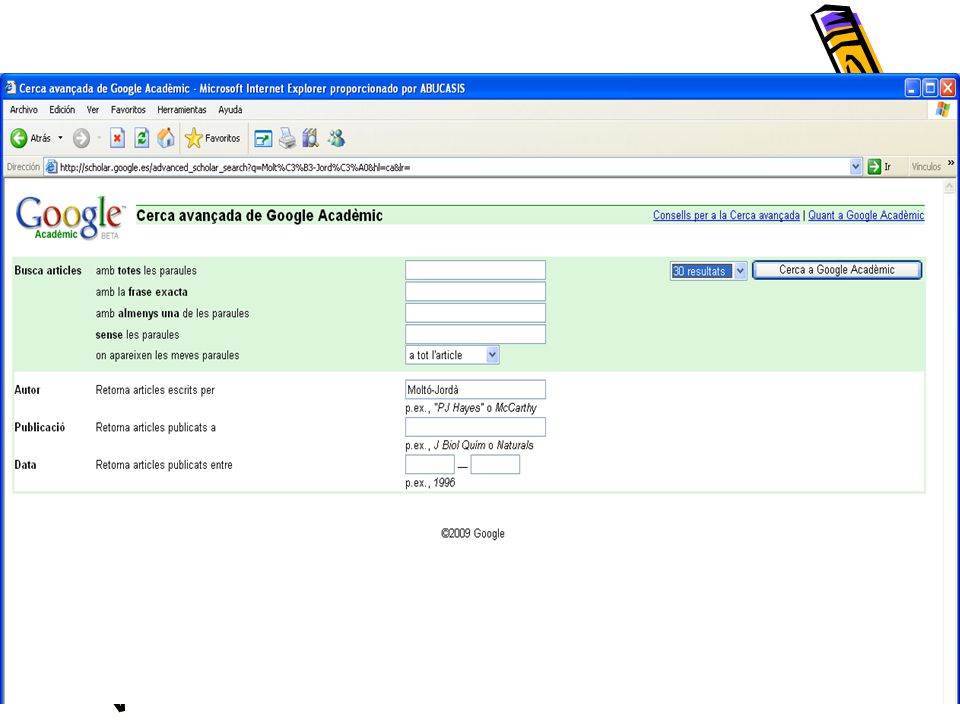Click the vertical scrollbar up arrow
This screenshot has height=720, width=960.
[950, 187]
